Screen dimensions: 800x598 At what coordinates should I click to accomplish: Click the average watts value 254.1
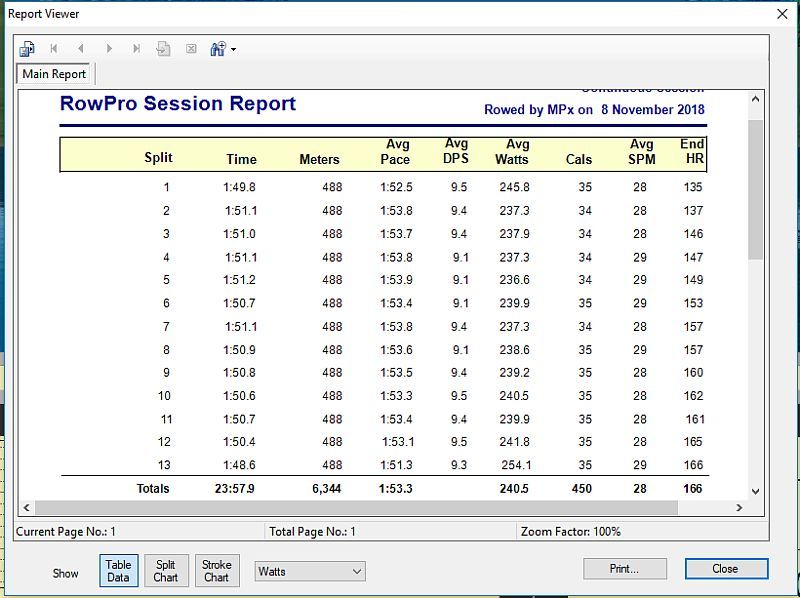[516, 465]
